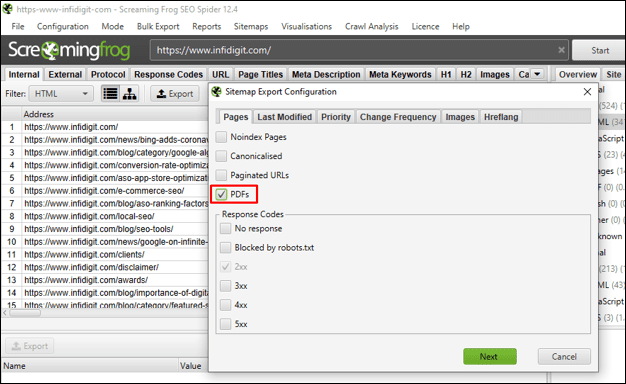Screen dimensions: 626x384
Task: Click the lower-panel Export button
Action: [30, 346]
